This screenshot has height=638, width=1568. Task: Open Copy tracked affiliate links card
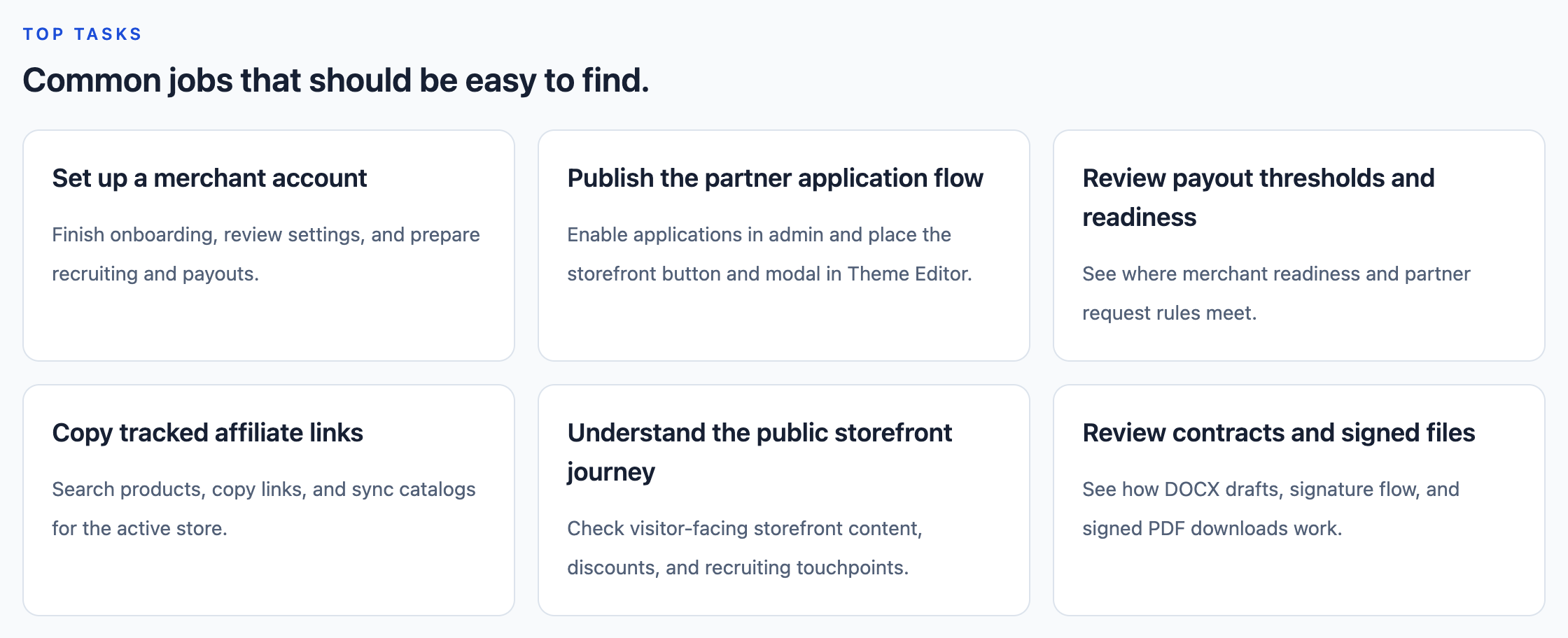tap(269, 500)
